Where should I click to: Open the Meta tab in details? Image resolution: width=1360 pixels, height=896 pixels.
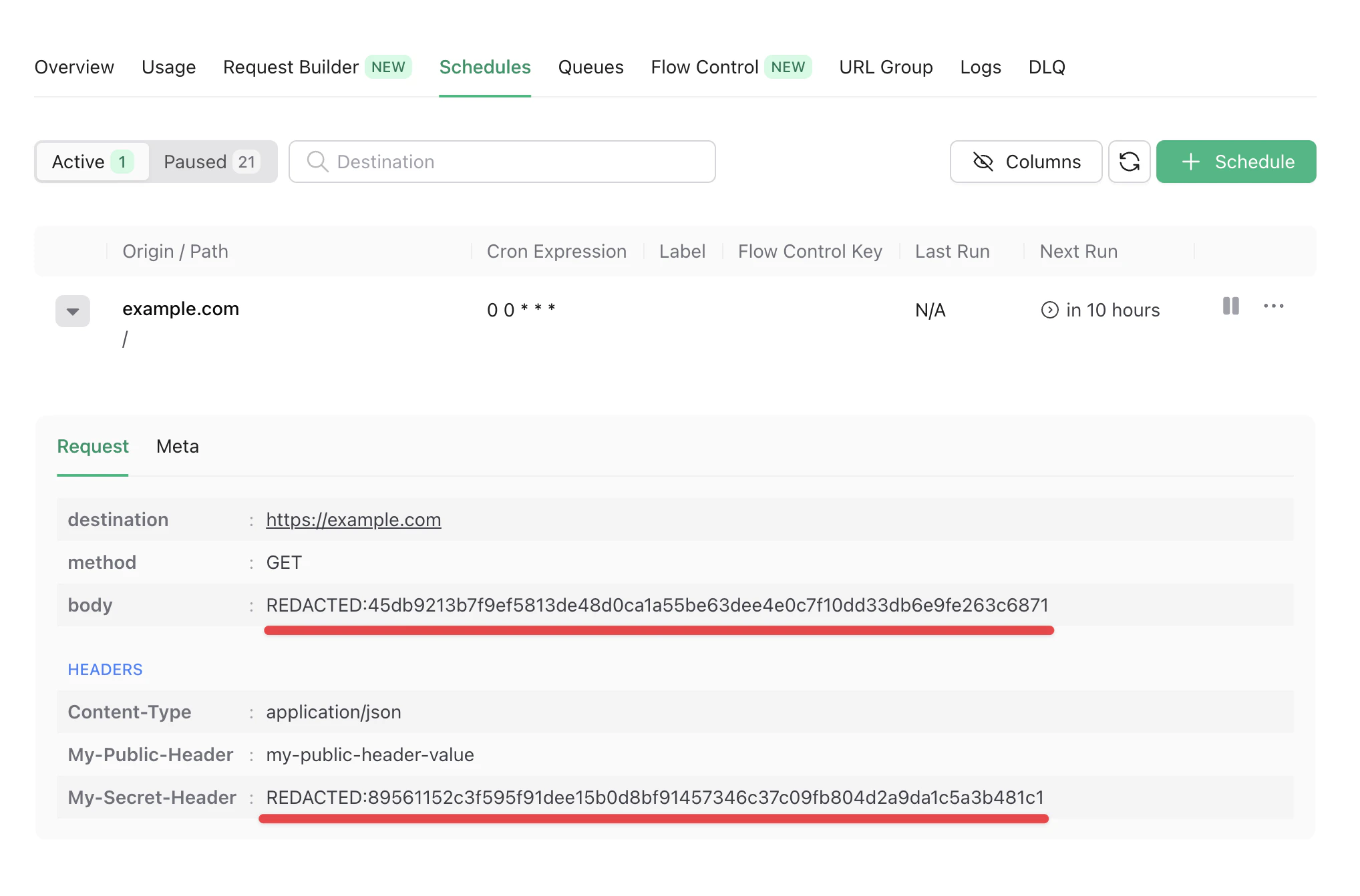[177, 446]
